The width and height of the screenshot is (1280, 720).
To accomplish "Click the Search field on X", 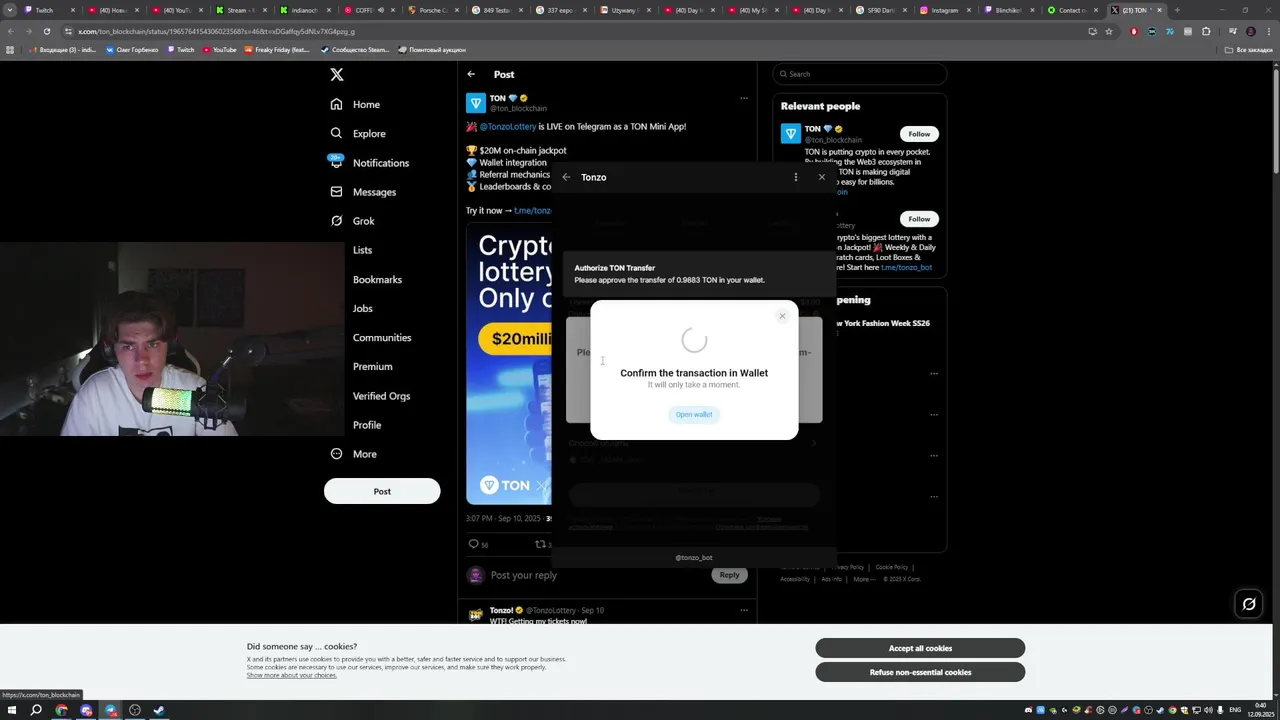I will [x=859, y=74].
